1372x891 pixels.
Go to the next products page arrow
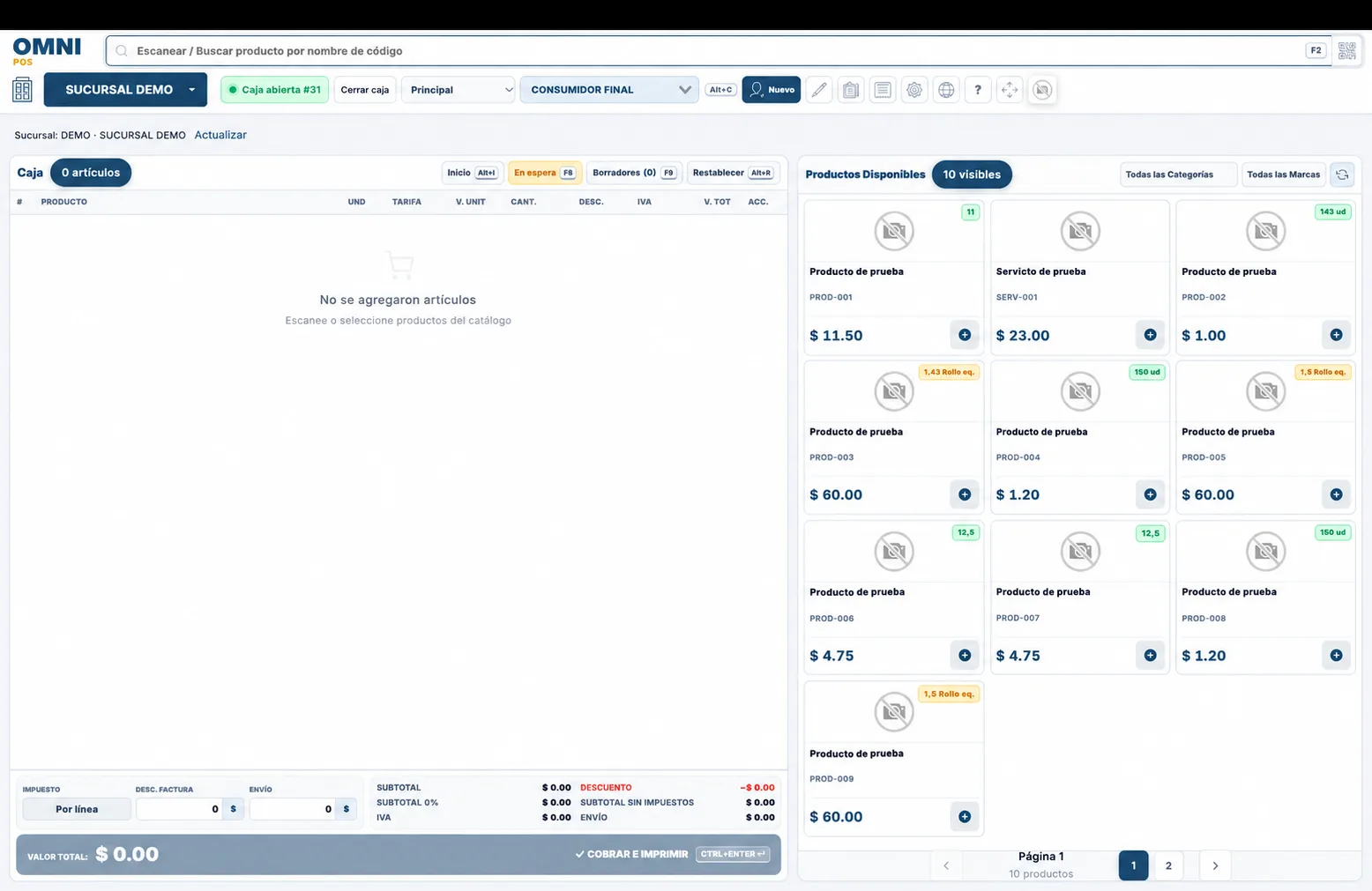click(1215, 865)
